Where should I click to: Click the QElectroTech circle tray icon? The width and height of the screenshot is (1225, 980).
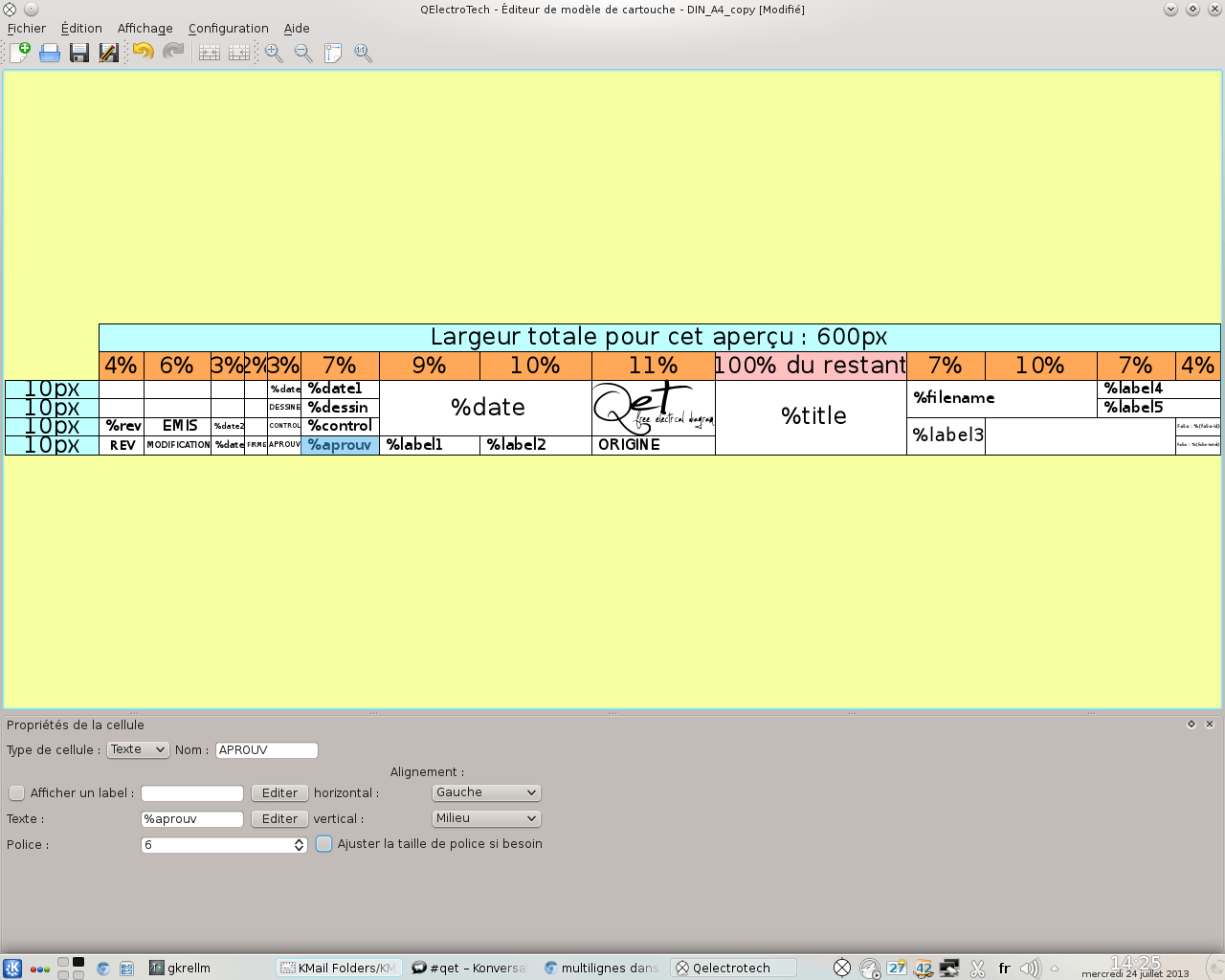(x=842, y=968)
